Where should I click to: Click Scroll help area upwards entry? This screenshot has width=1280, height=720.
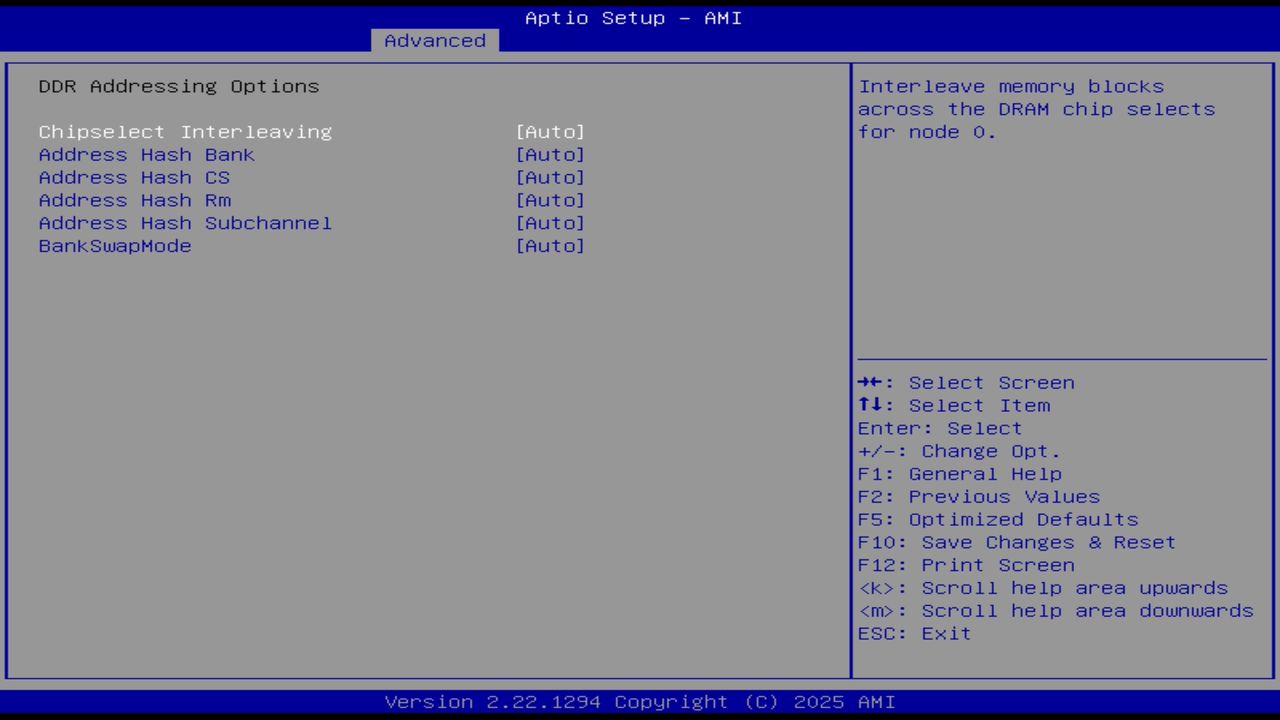pyautogui.click(x=1043, y=587)
